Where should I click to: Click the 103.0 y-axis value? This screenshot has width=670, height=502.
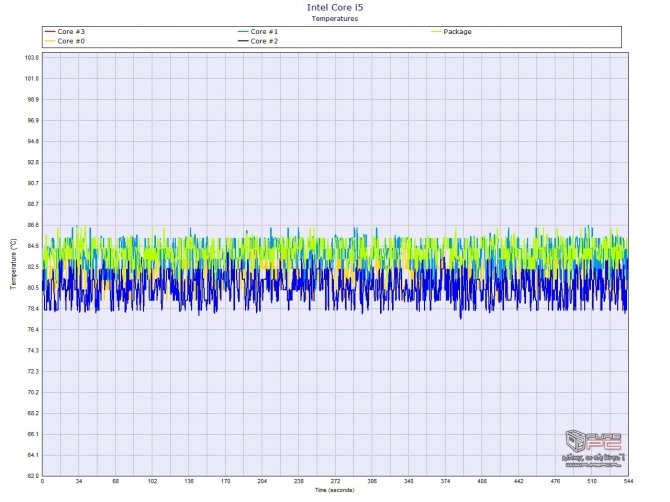(33, 58)
